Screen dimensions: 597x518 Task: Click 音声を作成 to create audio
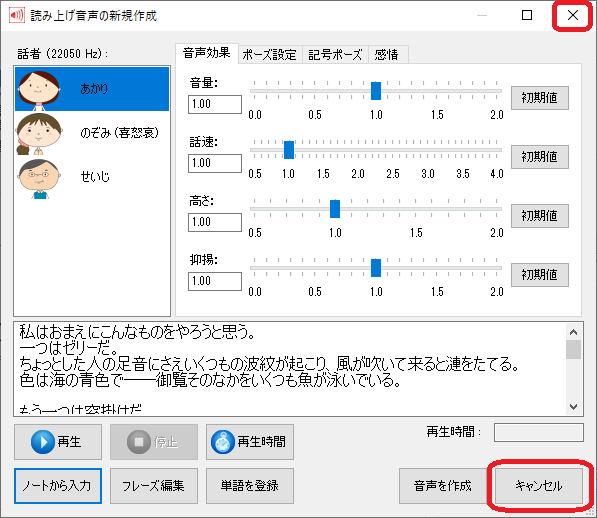443,486
